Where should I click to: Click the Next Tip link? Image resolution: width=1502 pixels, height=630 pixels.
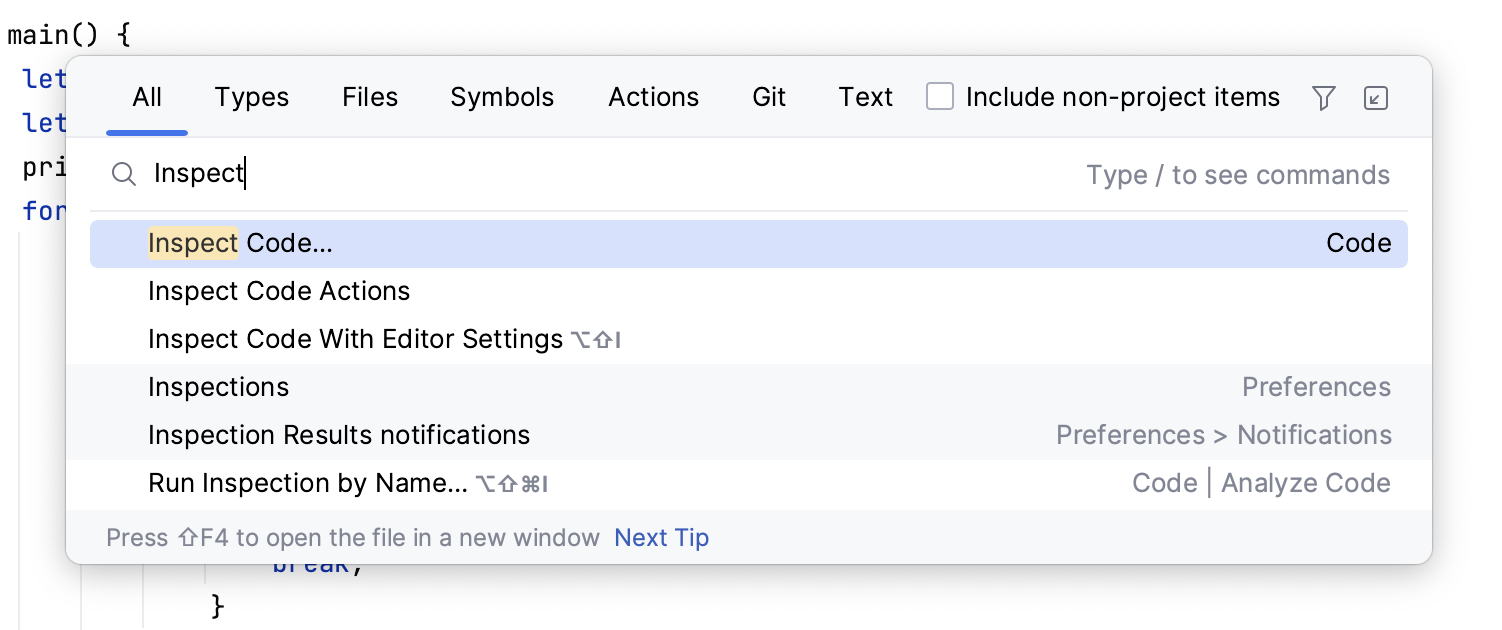(x=661, y=537)
